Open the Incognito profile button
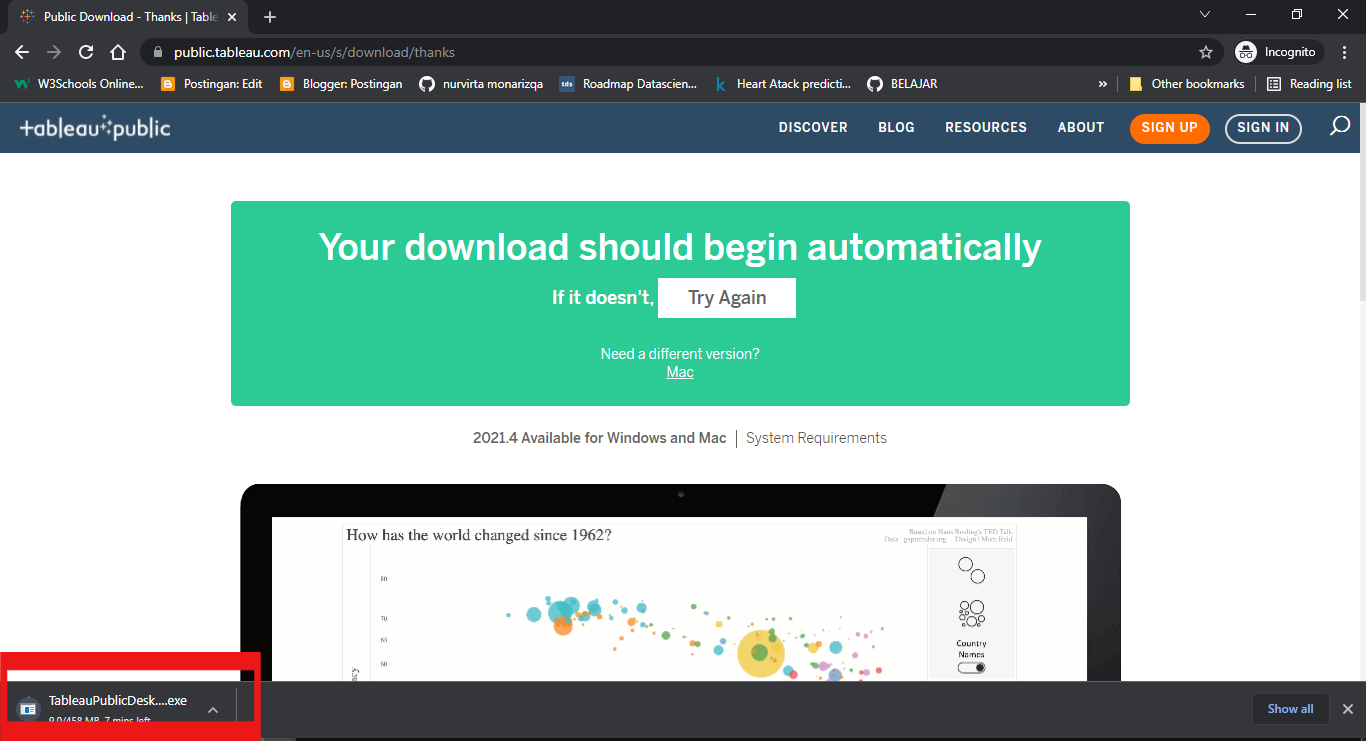 pyautogui.click(x=1279, y=52)
